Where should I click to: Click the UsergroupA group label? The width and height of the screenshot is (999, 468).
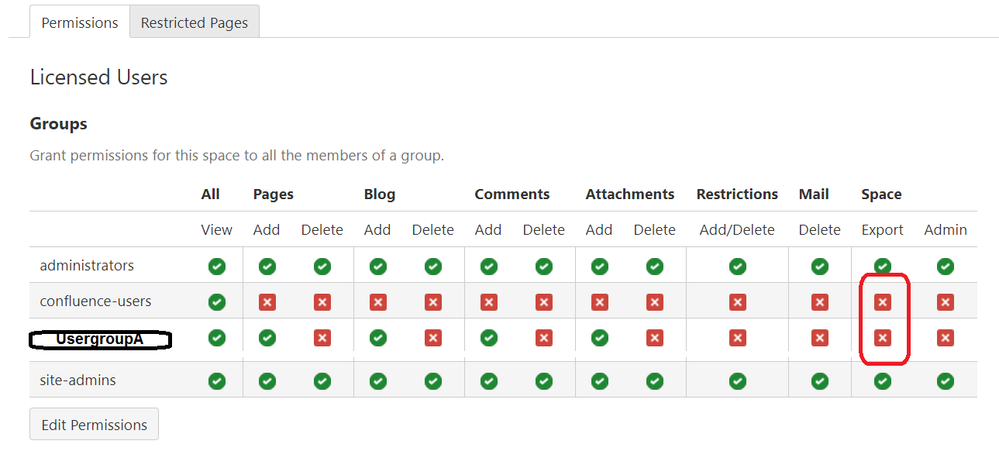pyautogui.click(x=100, y=340)
